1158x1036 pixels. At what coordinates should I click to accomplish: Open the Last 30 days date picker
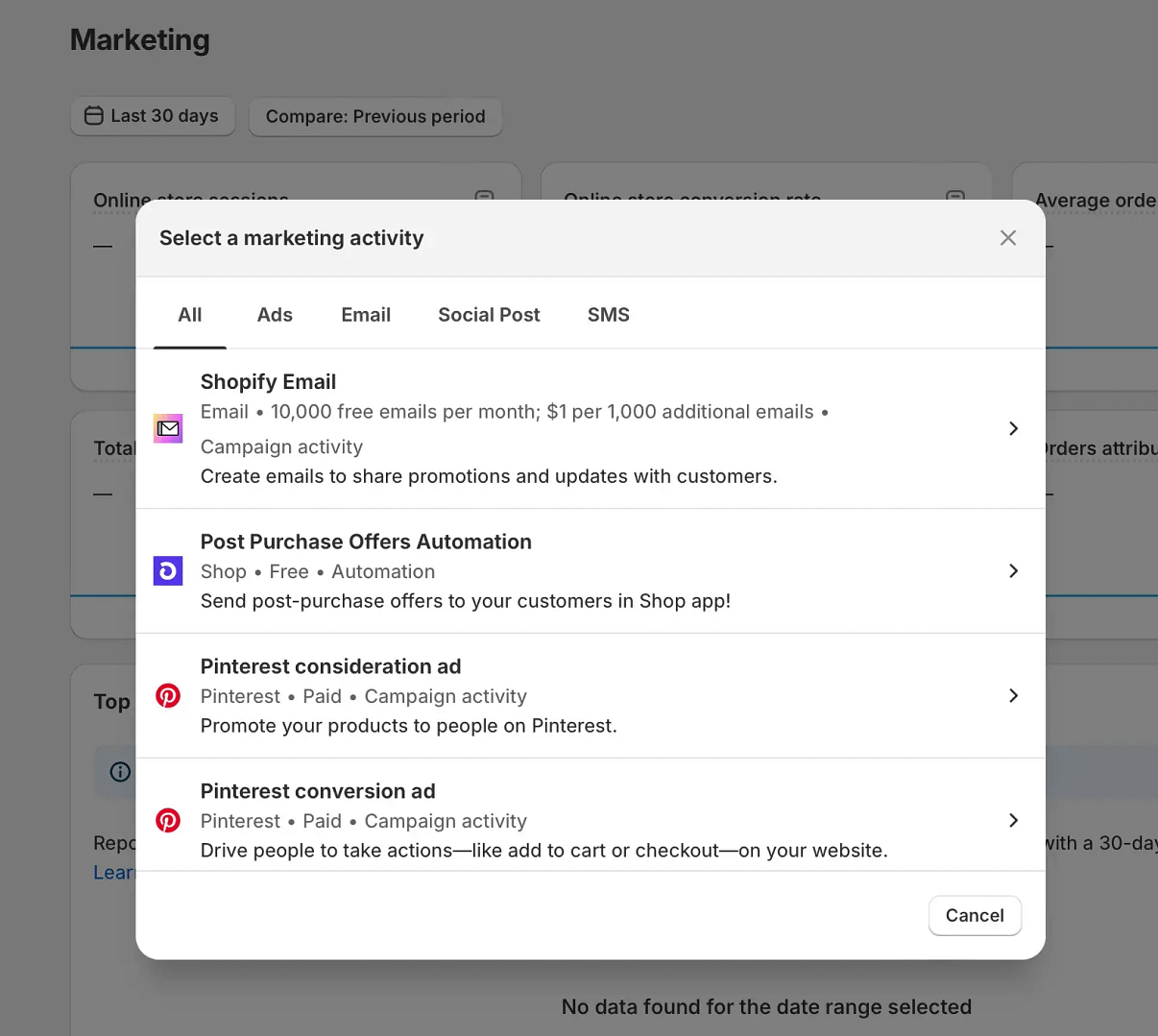pyautogui.click(x=153, y=116)
